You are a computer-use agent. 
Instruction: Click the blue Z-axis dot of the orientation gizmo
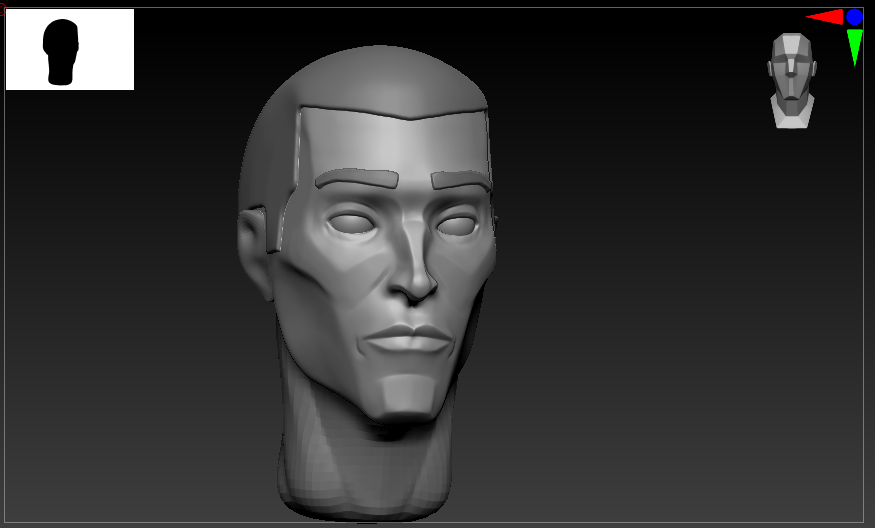tap(854, 17)
